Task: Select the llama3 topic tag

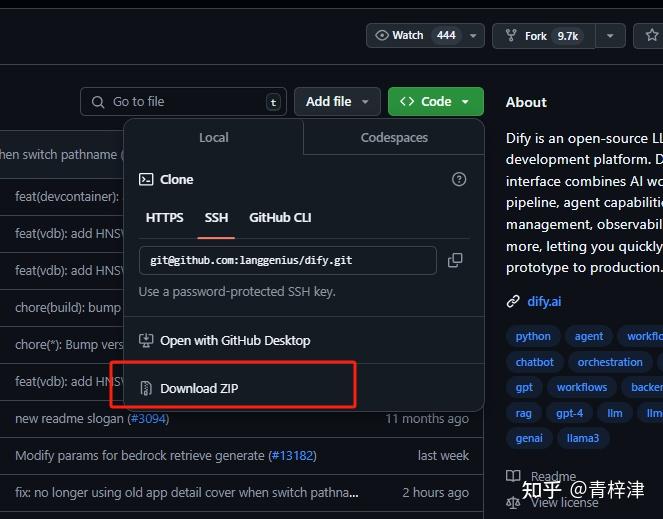Action: coord(583,439)
